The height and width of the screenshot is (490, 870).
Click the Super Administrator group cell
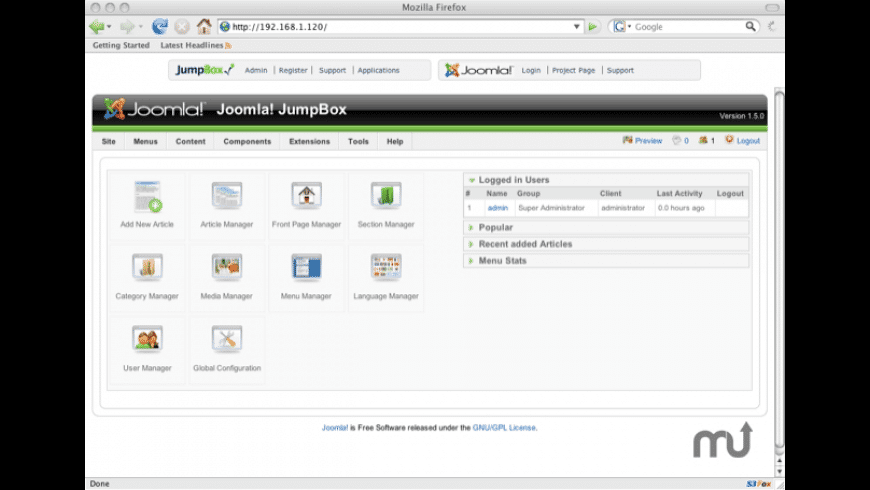pos(552,208)
